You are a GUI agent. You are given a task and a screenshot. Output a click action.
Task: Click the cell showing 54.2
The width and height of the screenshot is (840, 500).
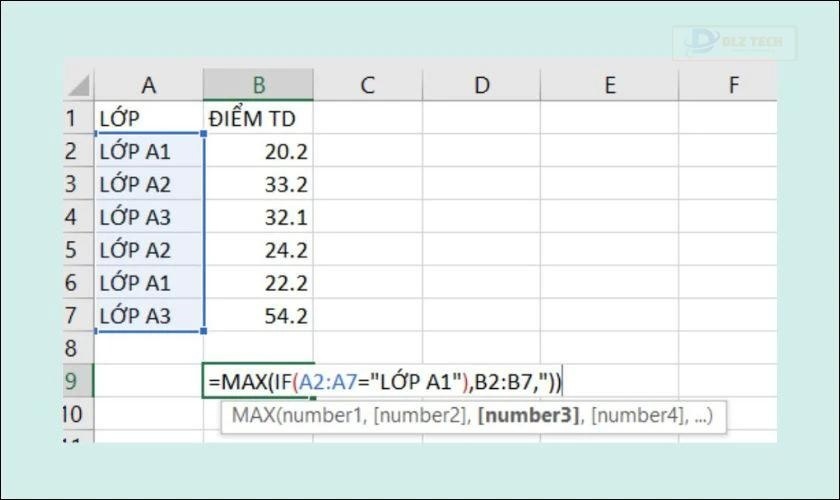[x=258, y=317]
